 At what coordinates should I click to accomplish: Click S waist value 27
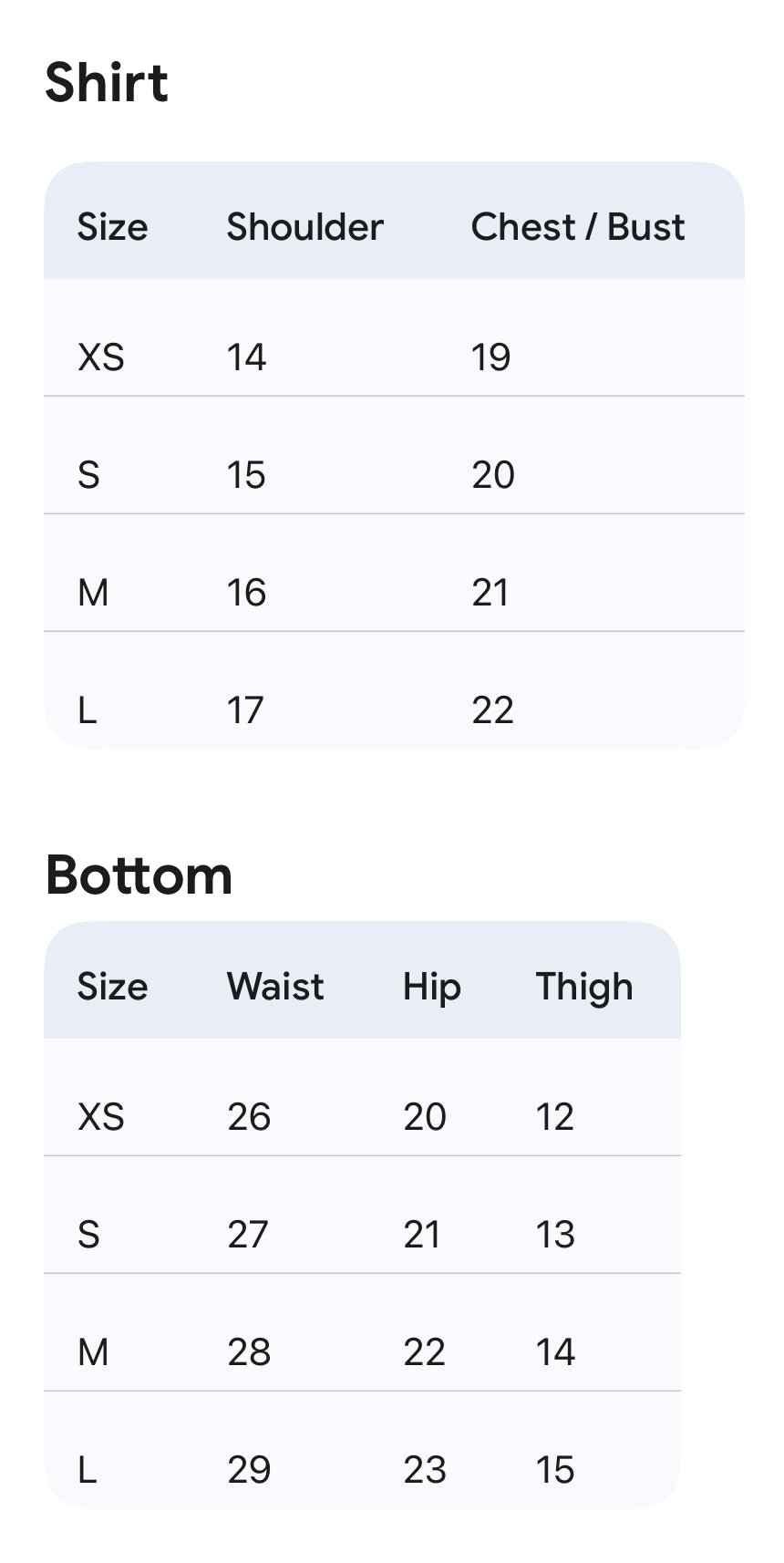pos(248,1235)
